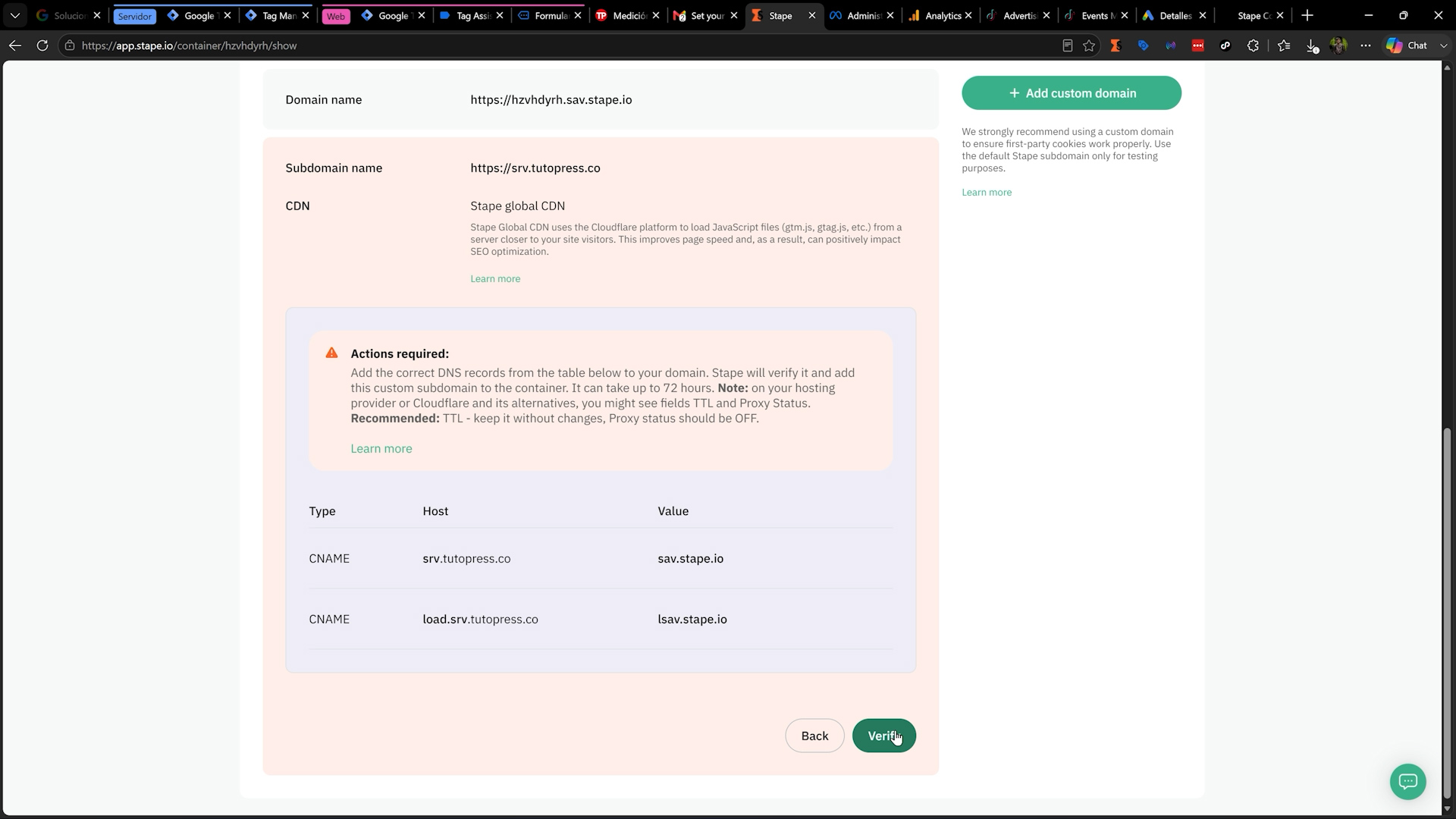Show browser downloads
1456x819 pixels.
[1312, 45]
